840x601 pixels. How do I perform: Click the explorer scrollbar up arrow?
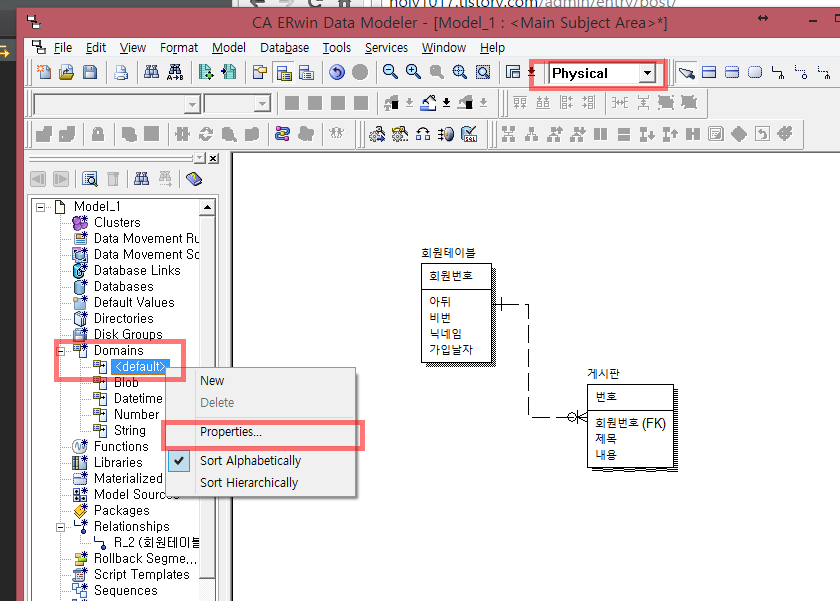pyautogui.click(x=207, y=207)
